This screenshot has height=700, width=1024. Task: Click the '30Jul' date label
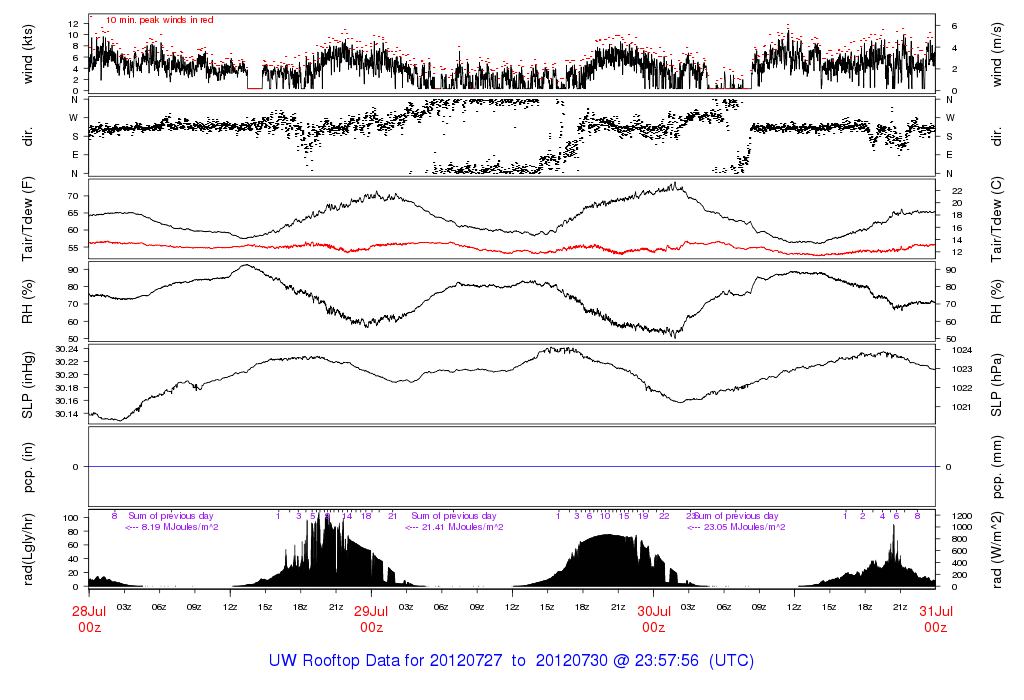pyautogui.click(x=654, y=611)
